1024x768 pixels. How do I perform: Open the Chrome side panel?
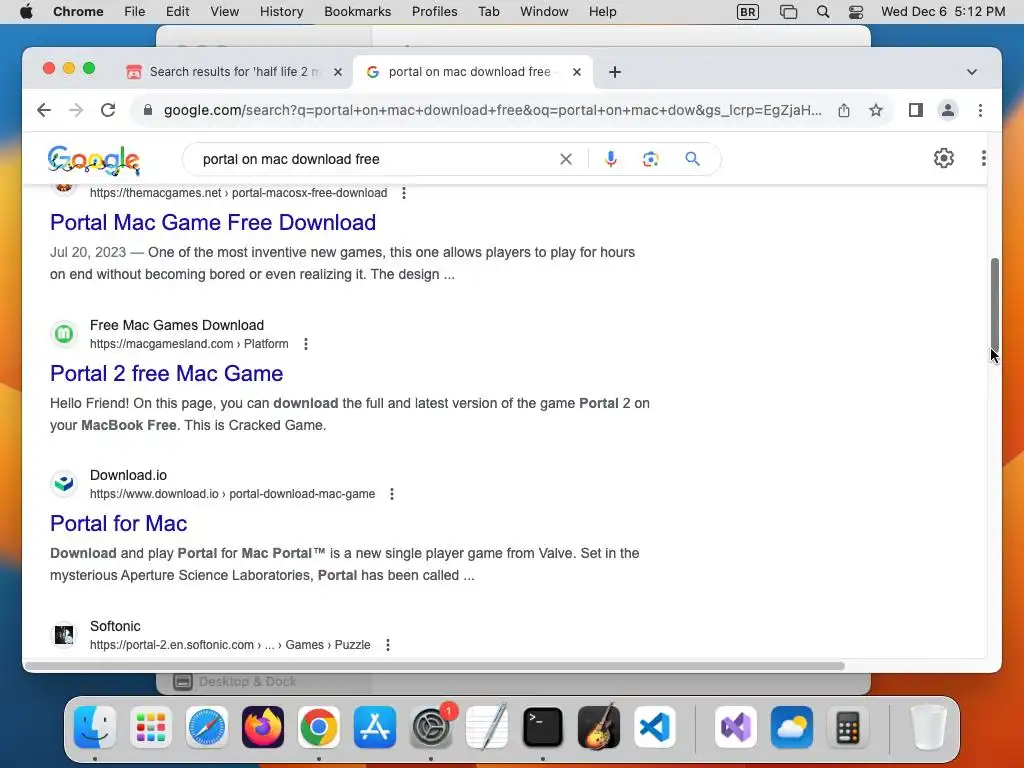click(916, 110)
